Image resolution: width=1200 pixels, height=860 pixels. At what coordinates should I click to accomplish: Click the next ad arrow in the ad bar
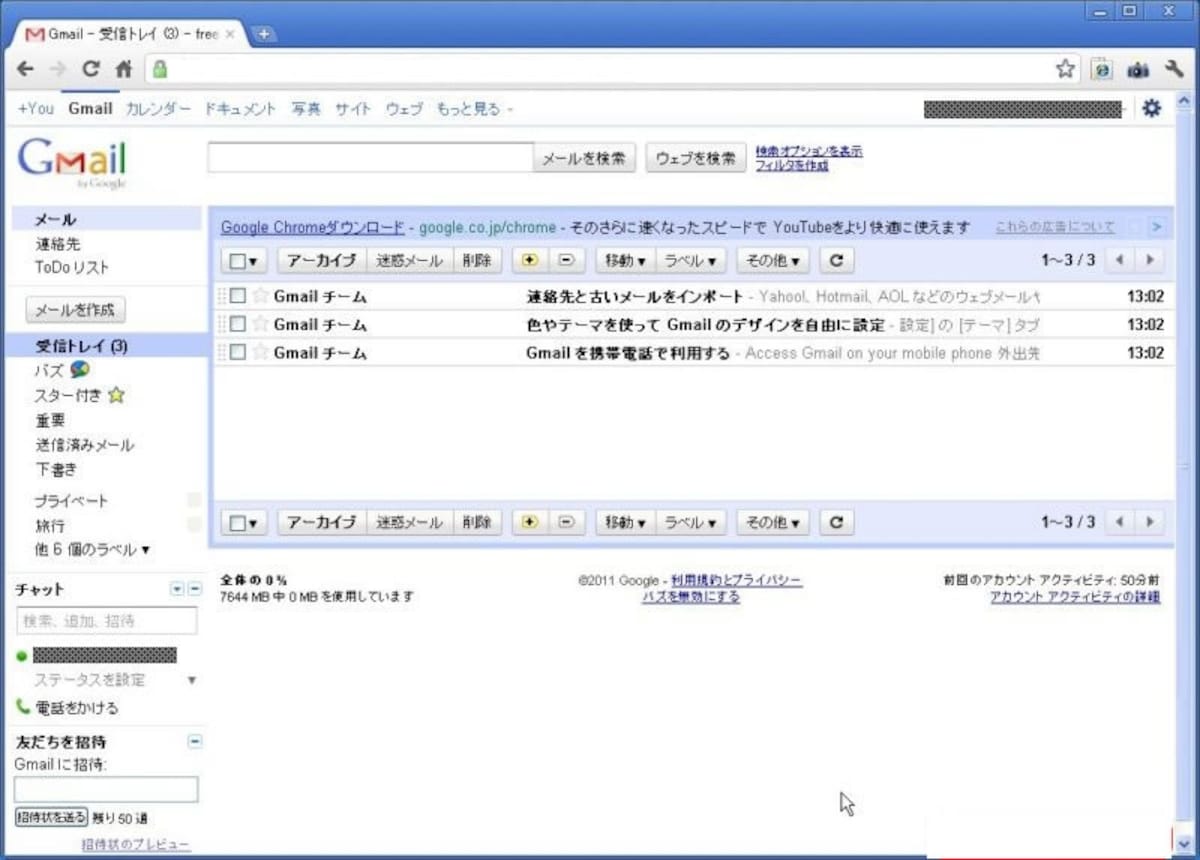pos(1158,227)
